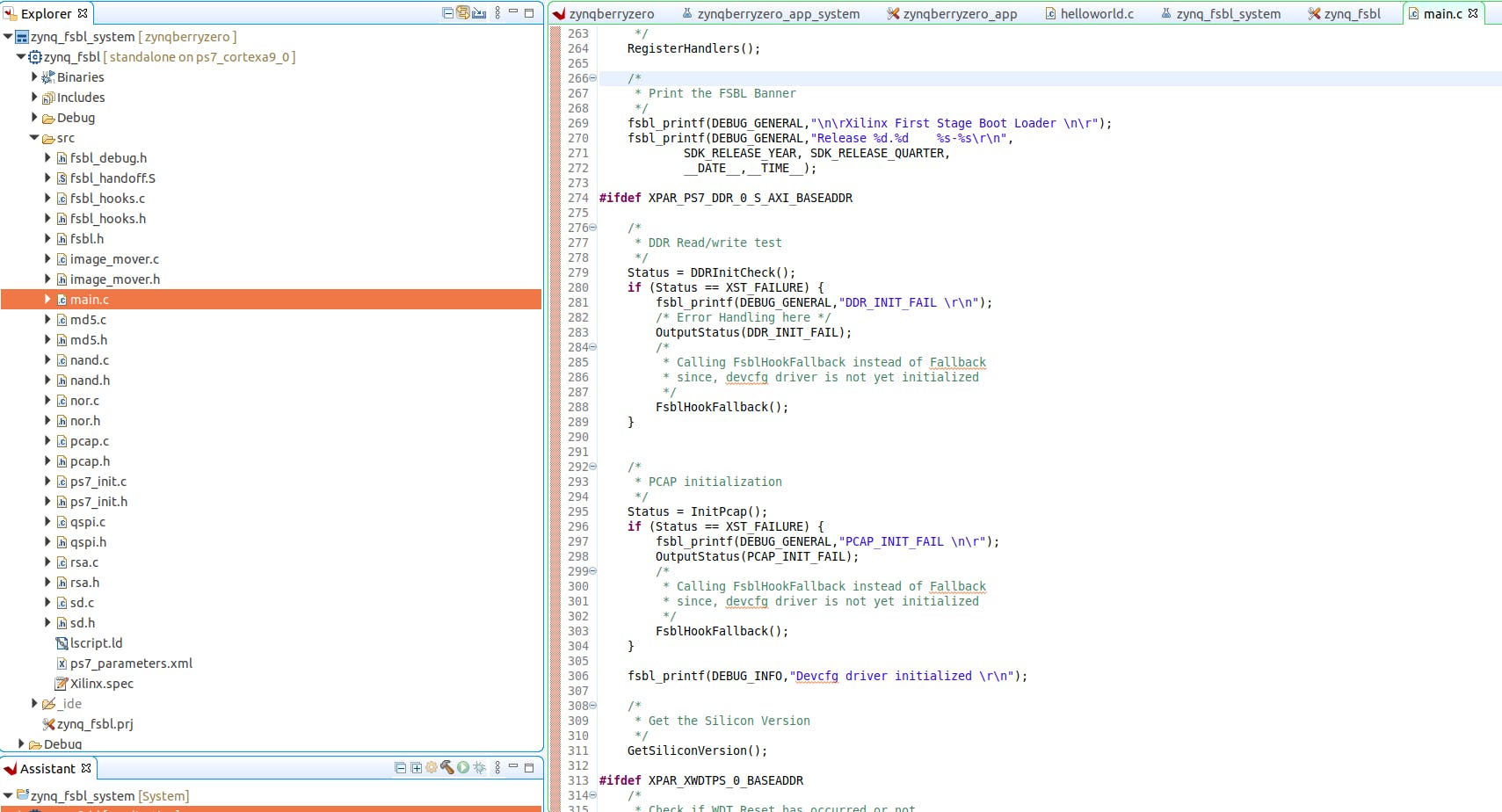Viewport: 1502px width, 812px height.
Task: Switch to the zynqberryzero editor tab
Action: (605, 14)
